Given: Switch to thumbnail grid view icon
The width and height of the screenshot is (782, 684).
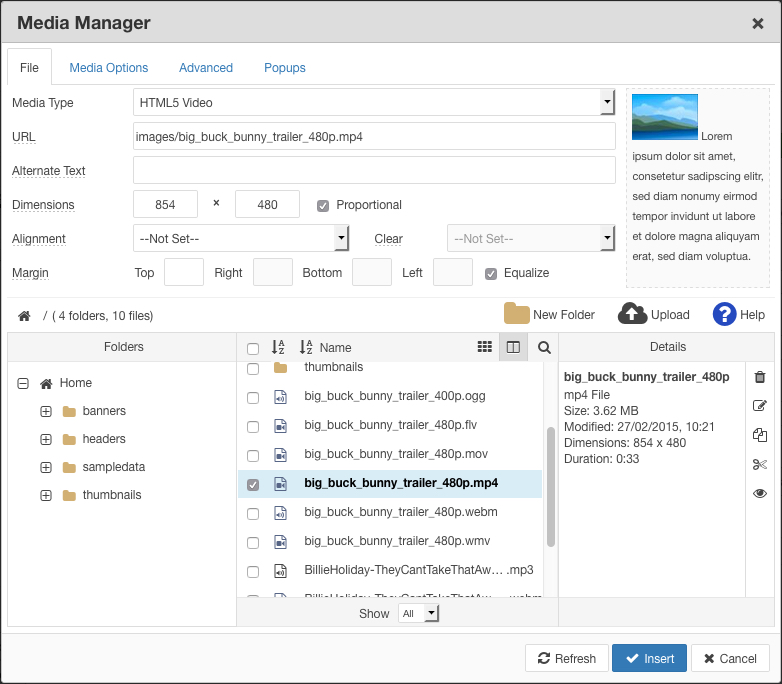Looking at the screenshot, I should pos(485,347).
